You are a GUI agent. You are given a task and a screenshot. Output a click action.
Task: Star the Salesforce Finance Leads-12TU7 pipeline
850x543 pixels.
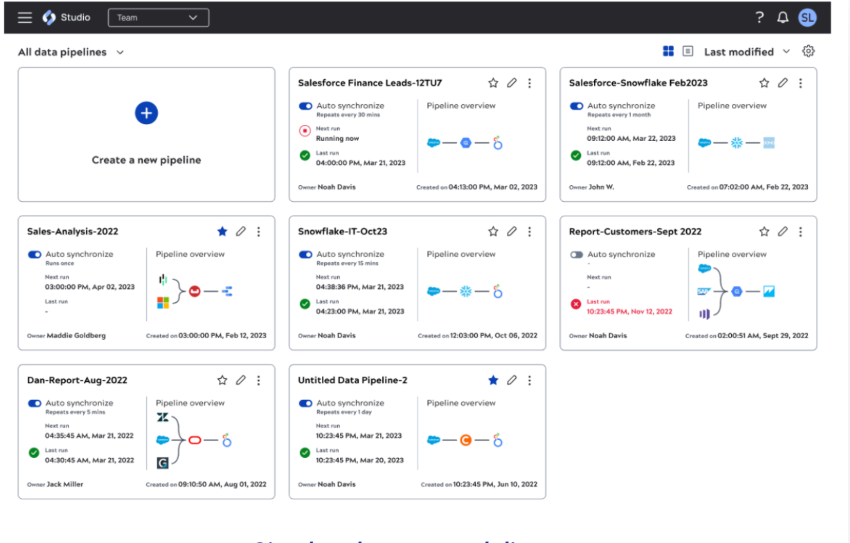[493, 83]
